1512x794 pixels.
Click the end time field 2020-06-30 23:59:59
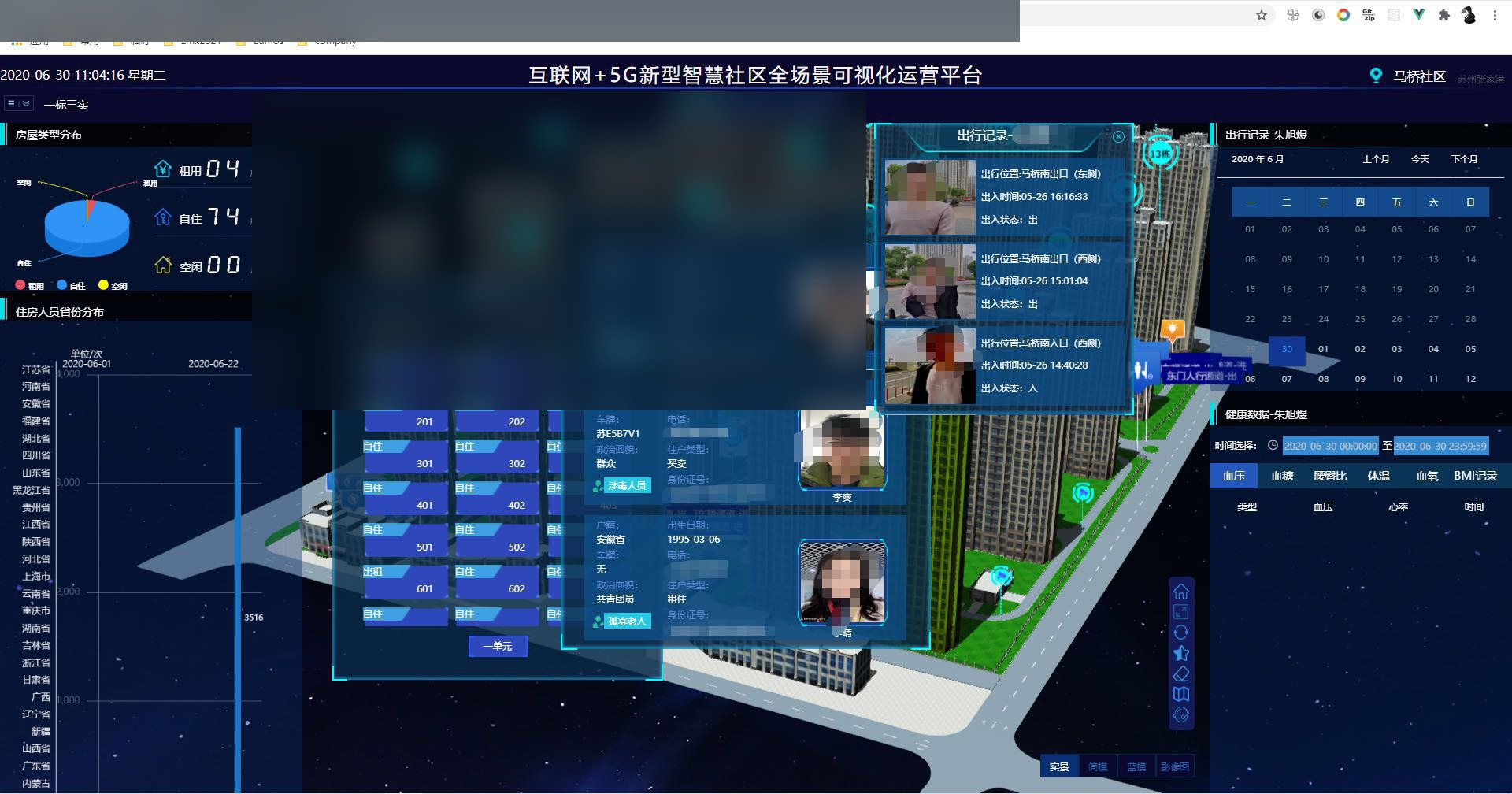pos(1440,446)
